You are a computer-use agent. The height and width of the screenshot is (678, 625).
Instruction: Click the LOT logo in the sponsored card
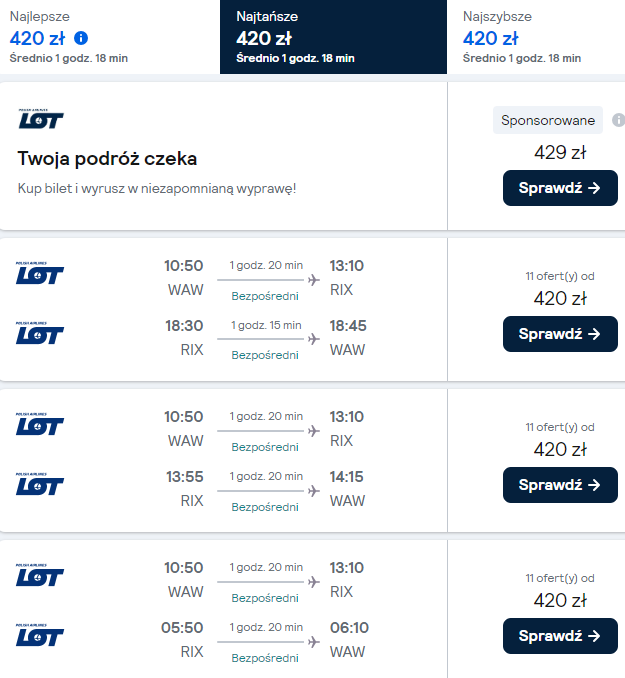[x=40, y=119]
